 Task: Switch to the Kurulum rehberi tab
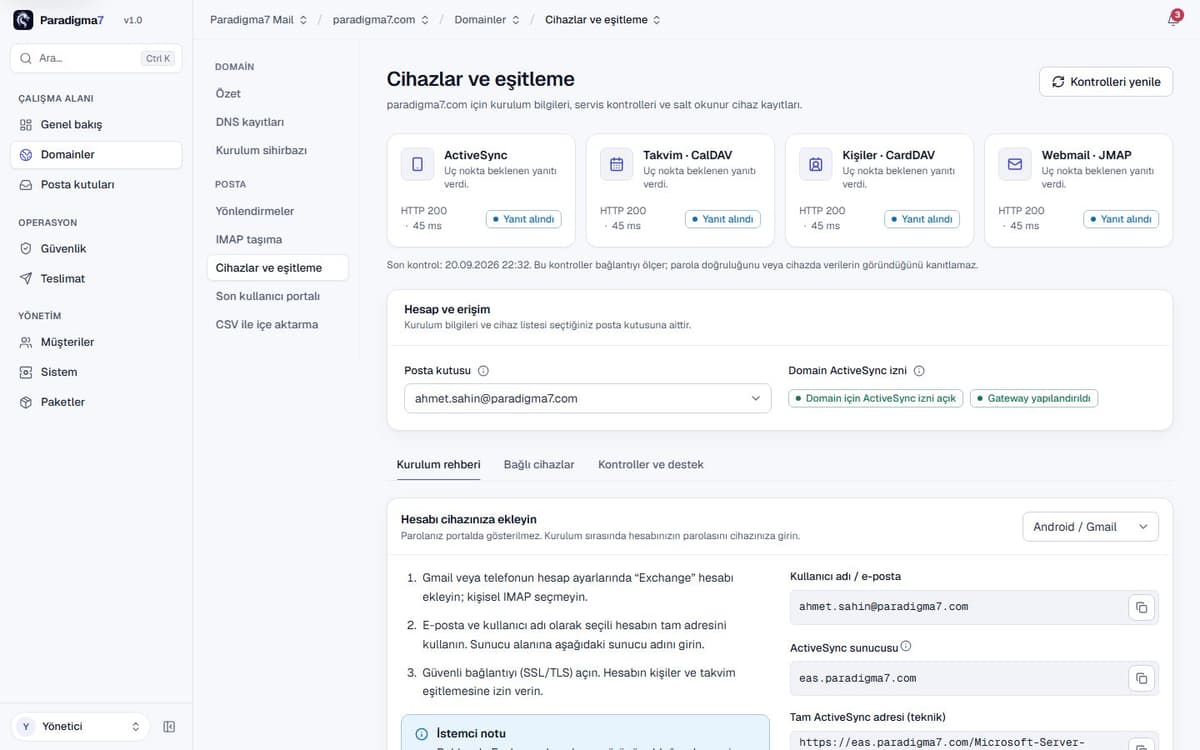[x=438, y=465]
